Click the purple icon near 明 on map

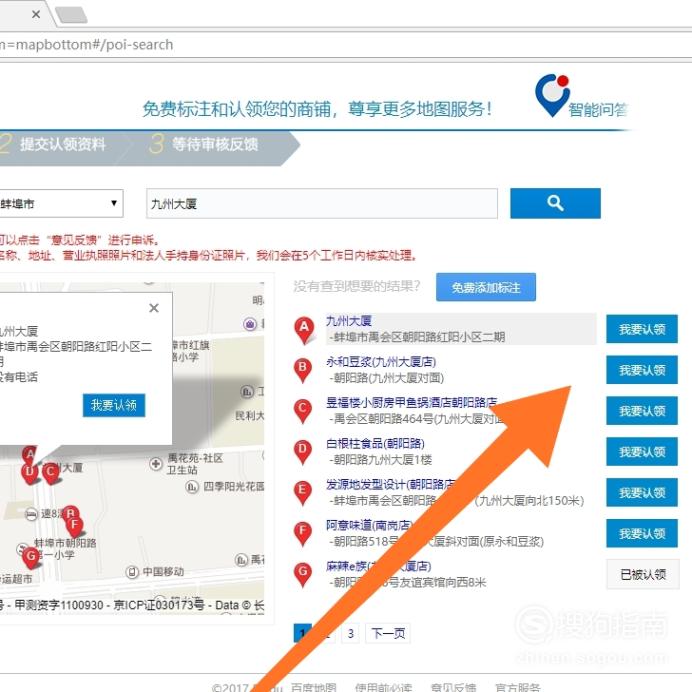[250, 324]
